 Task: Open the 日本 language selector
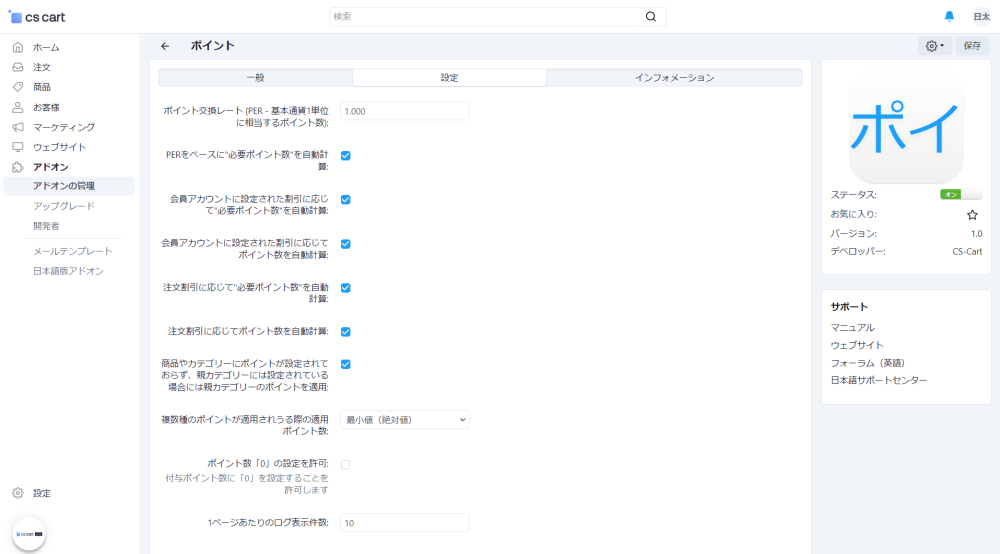[x=981, y=17]
